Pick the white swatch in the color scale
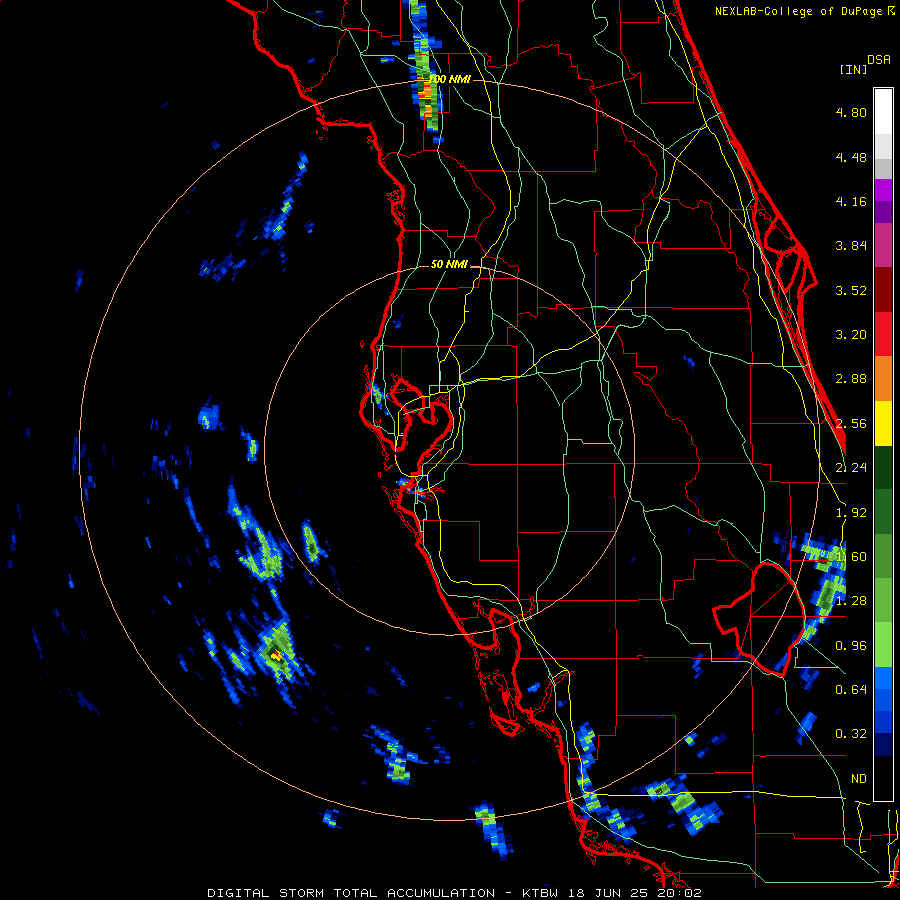The height and width of the screenshot is (900, 900). (883, 112)
